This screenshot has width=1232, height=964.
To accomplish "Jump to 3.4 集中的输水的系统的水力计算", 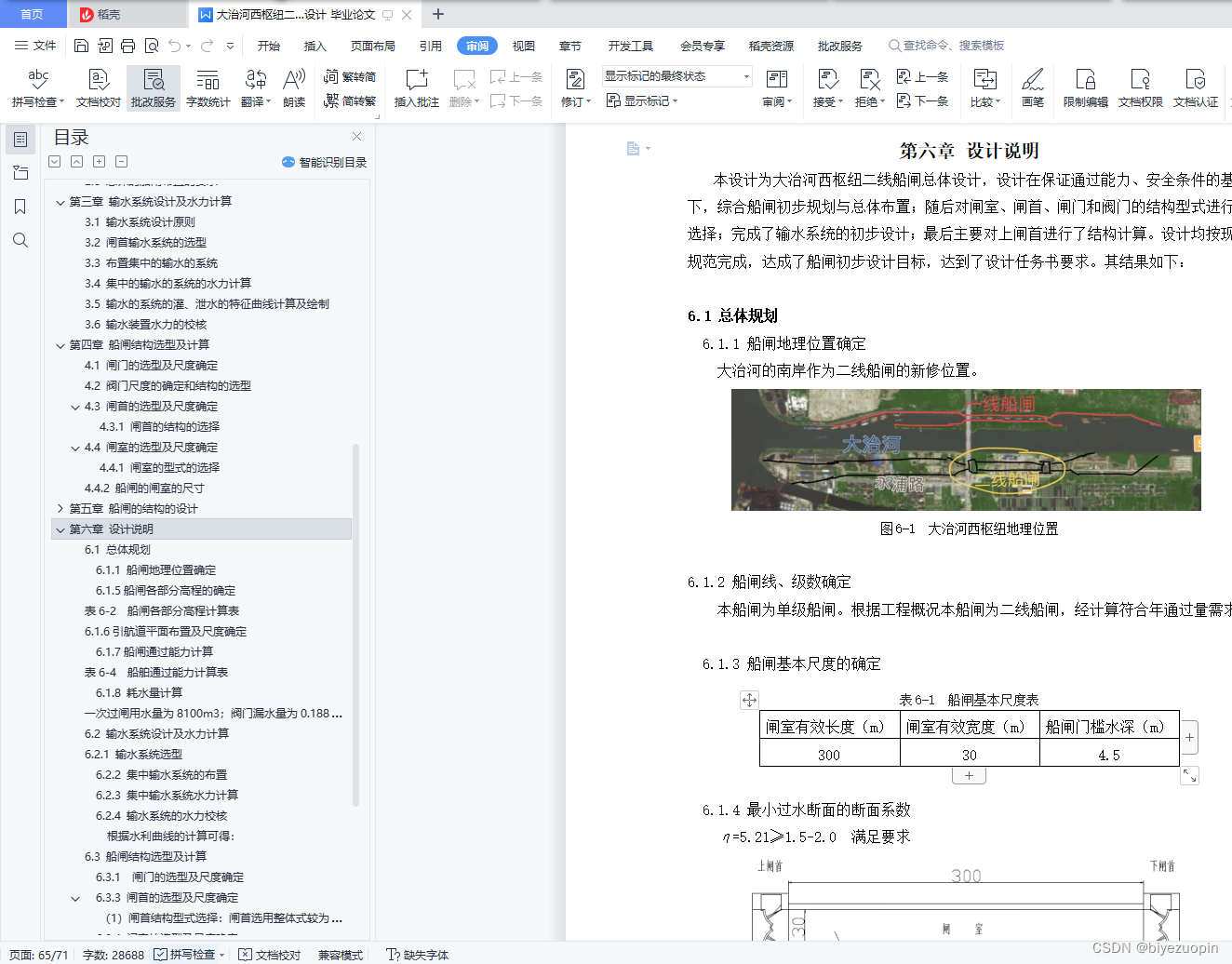I will 167,284.
